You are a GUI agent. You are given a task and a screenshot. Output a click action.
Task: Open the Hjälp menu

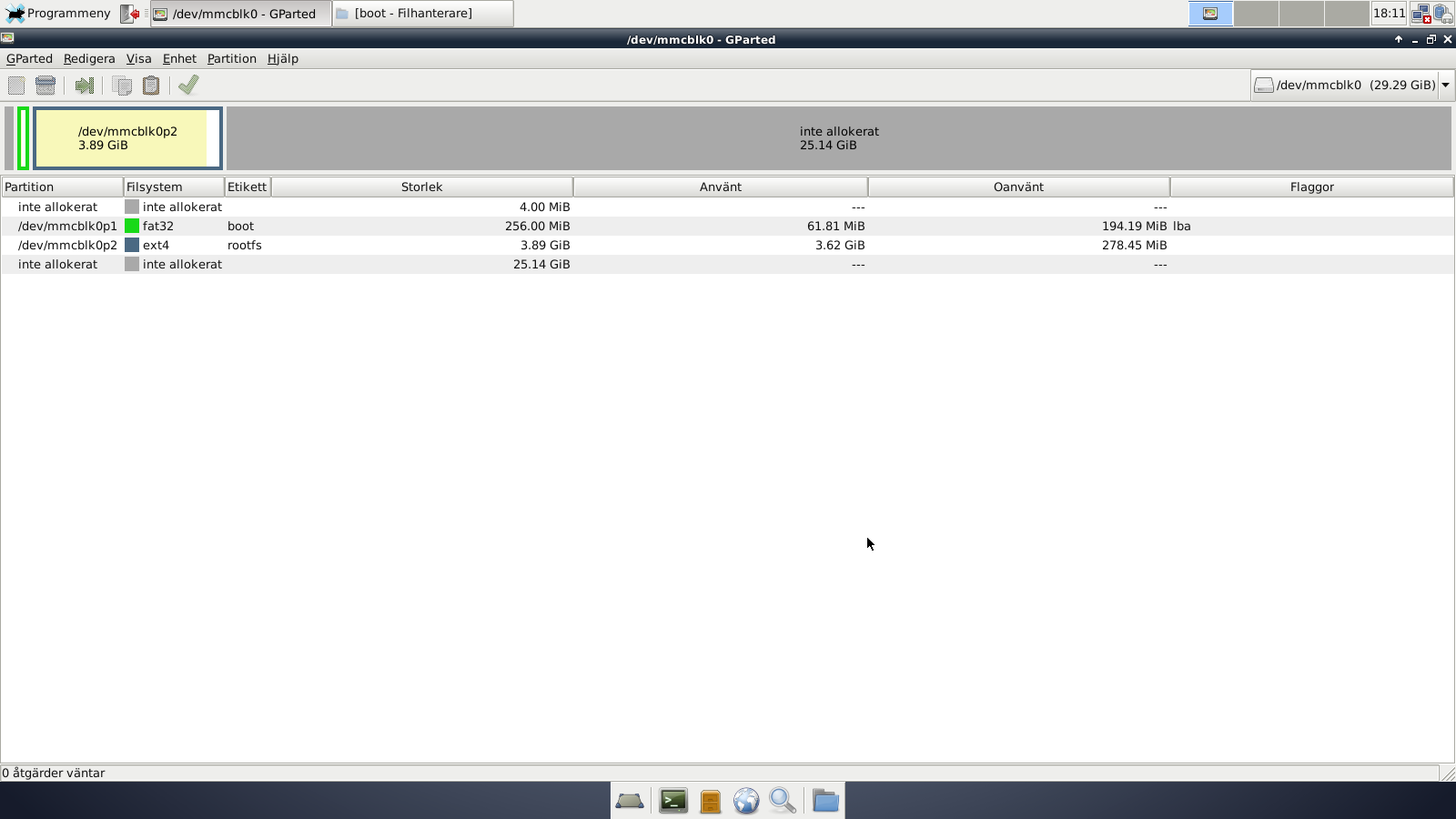pyautogui.click(x=282, y=58)
